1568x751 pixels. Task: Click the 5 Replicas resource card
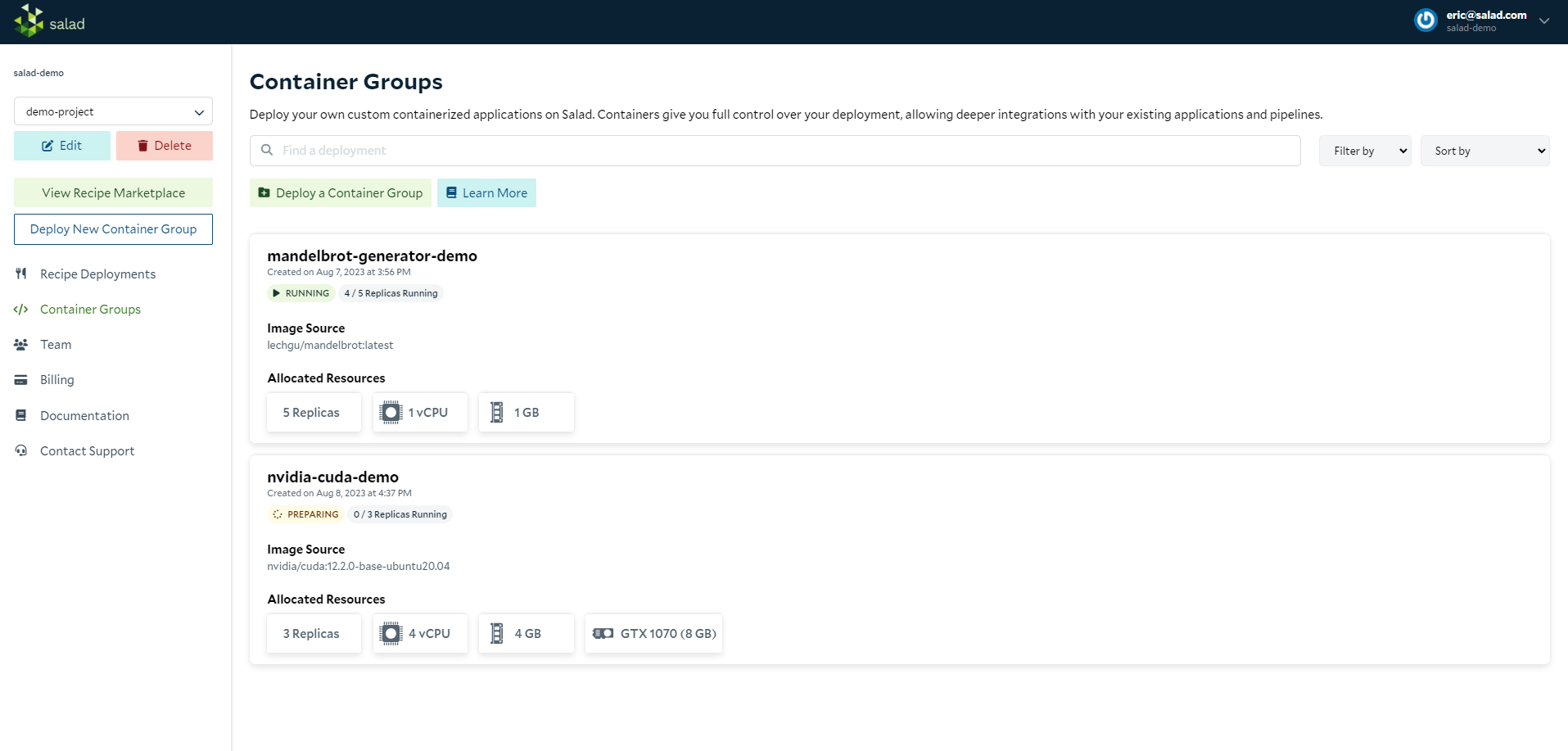[314, 413]
